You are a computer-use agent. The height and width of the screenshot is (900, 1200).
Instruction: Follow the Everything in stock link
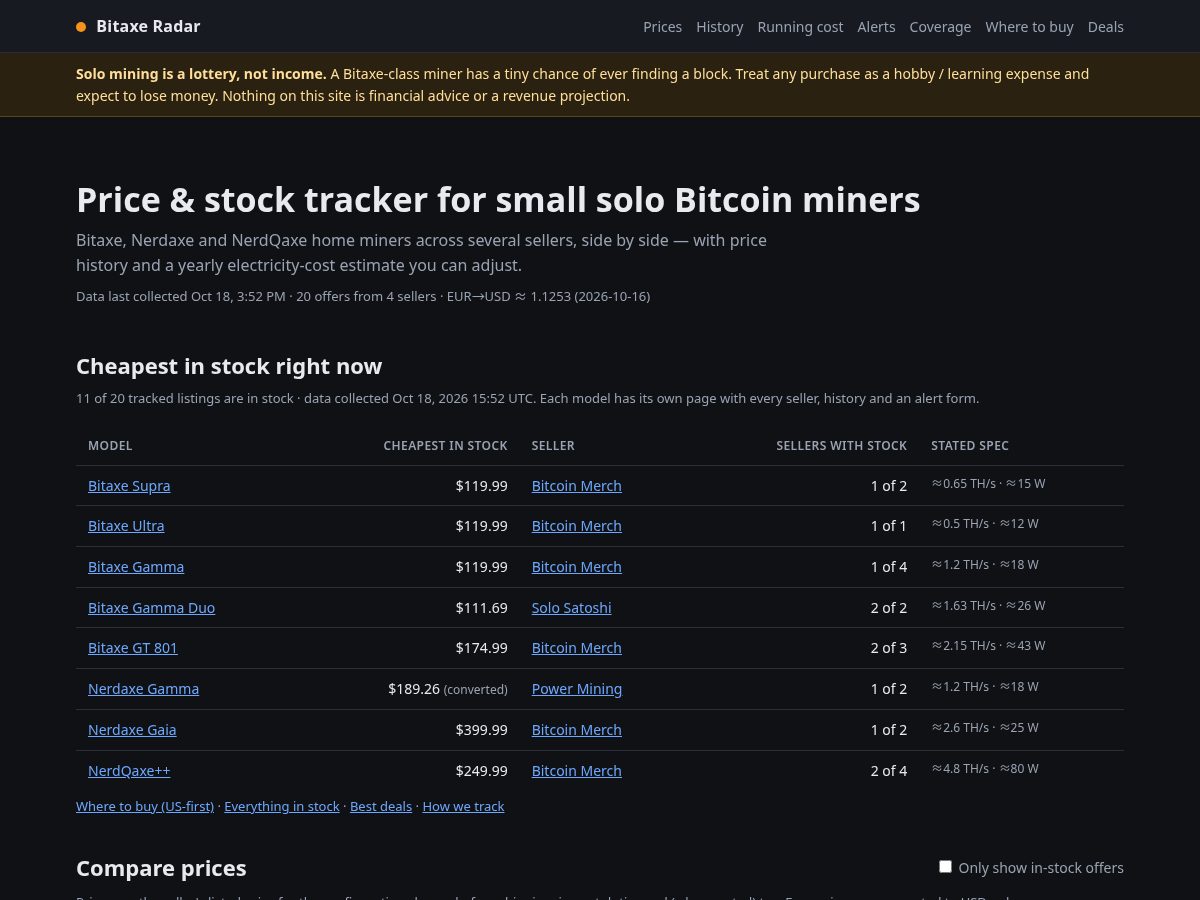coord(282,806)
